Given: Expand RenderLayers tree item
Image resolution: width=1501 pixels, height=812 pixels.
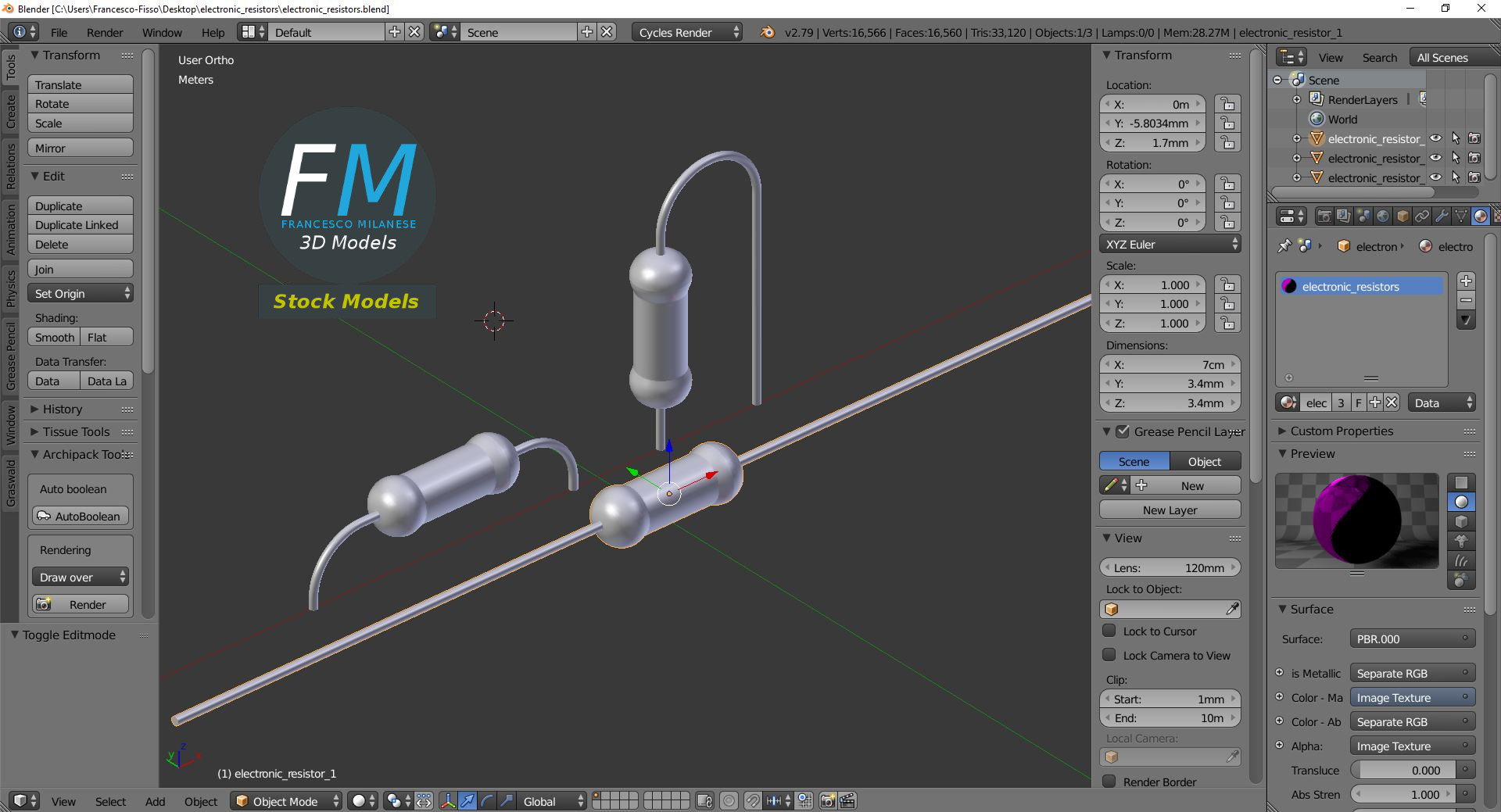Looking at the screenshot, I should (x=1297, y=99).
